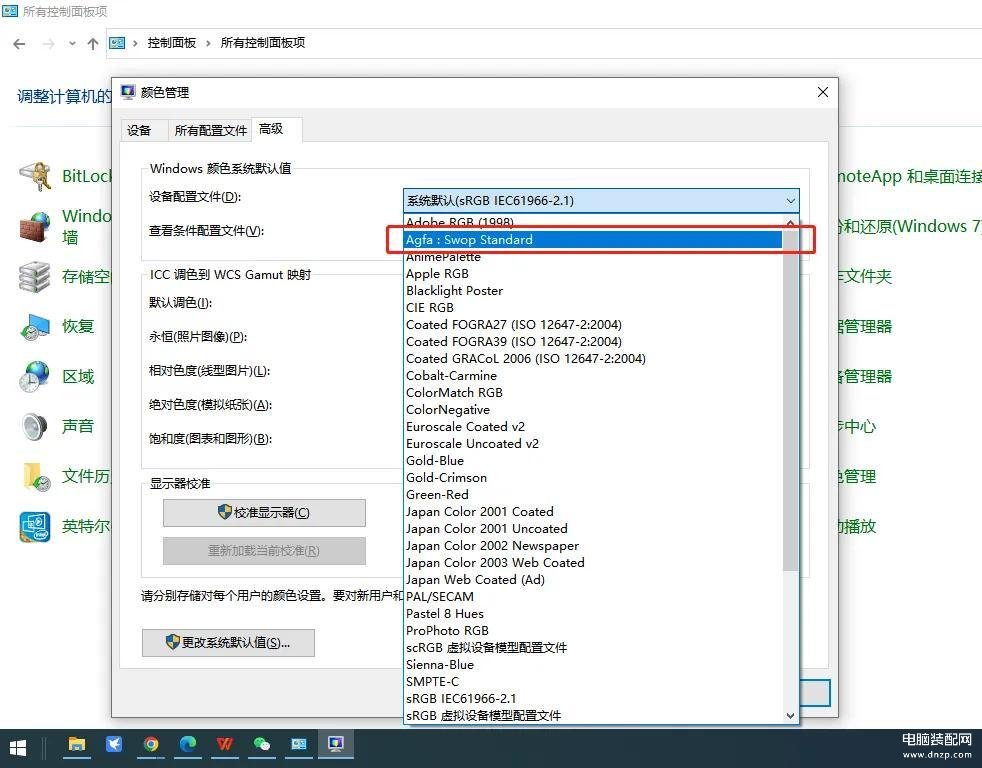982x768 pixels.
Task: Click the Control Panel icon in address bar
Action: (117, 43)
